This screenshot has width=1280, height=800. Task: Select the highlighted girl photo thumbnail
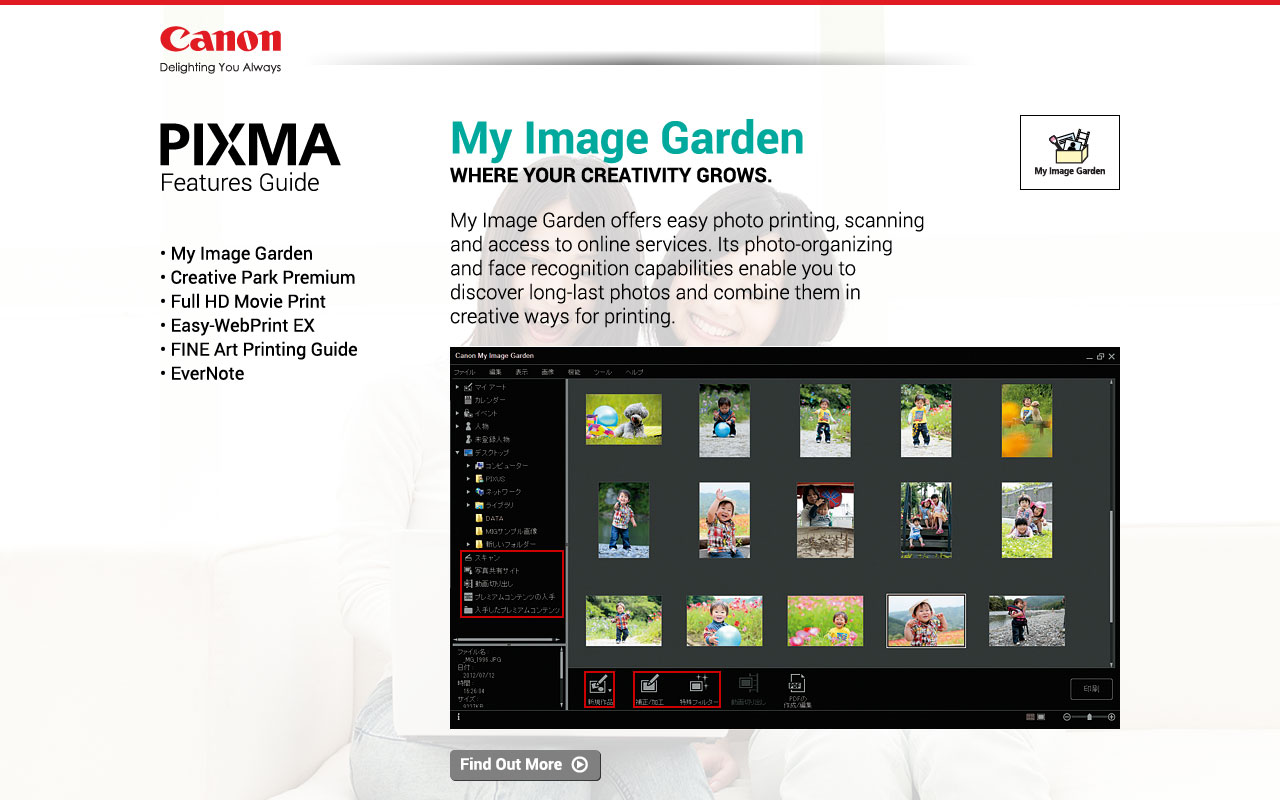pos(925,620)
